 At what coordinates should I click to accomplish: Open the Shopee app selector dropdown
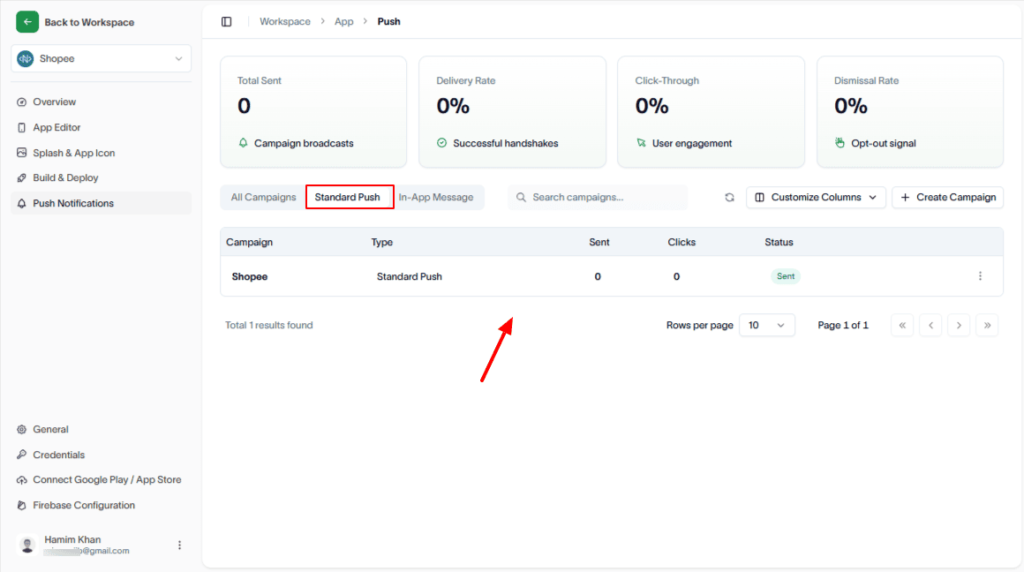(101, 59)
